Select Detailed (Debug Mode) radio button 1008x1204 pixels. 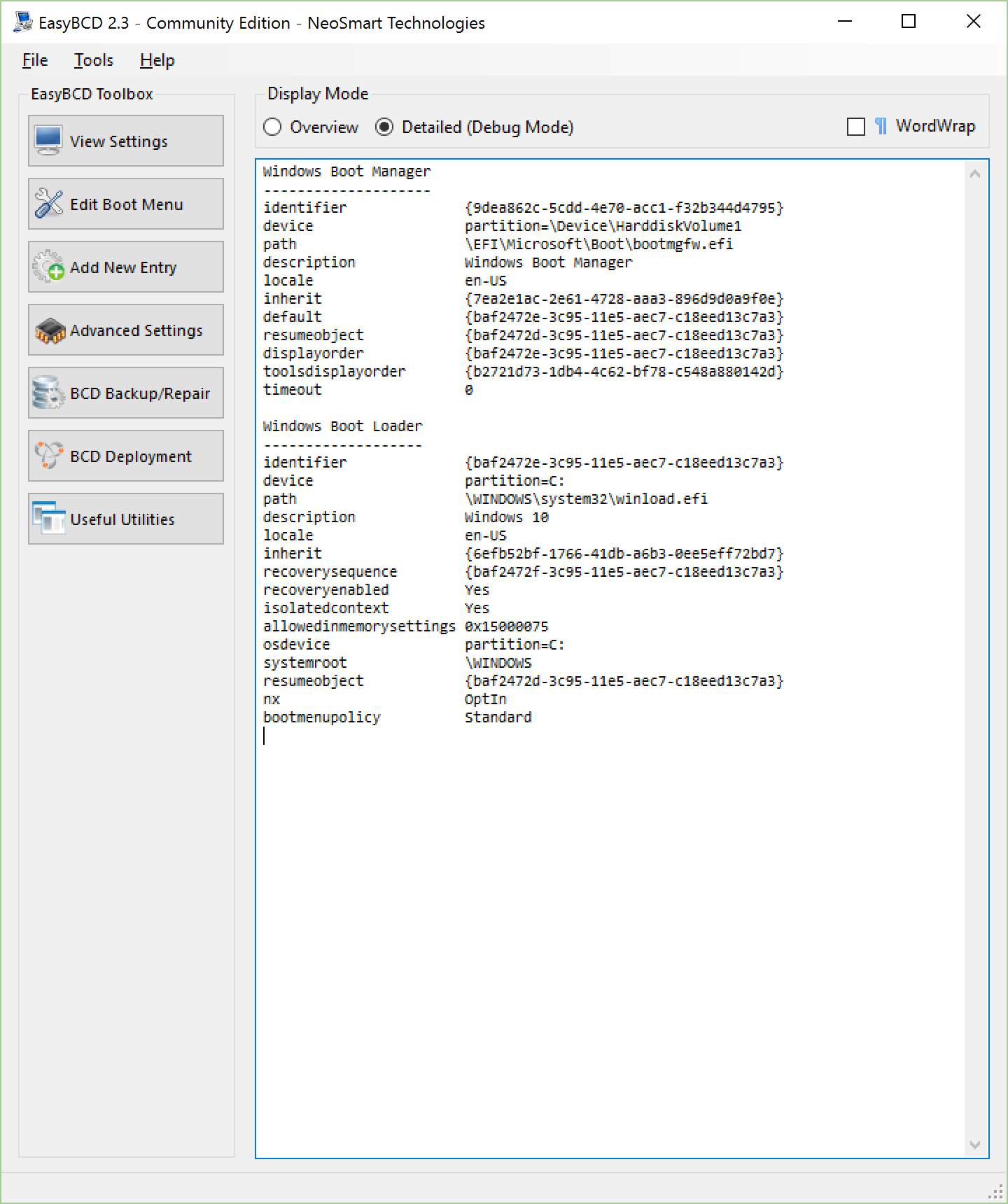coord(384,127)
